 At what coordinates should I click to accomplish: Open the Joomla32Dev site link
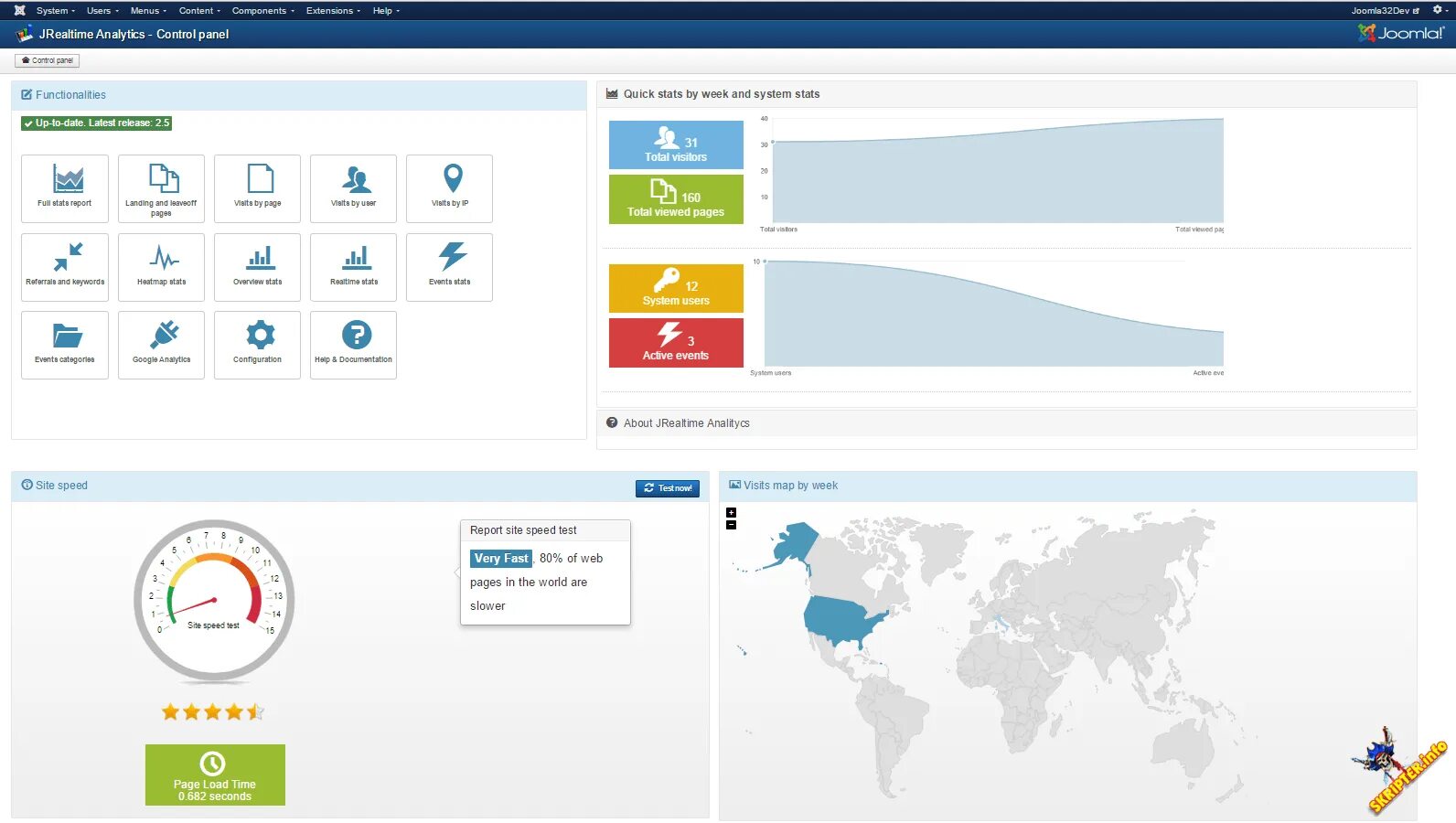tap(1385, 11)
